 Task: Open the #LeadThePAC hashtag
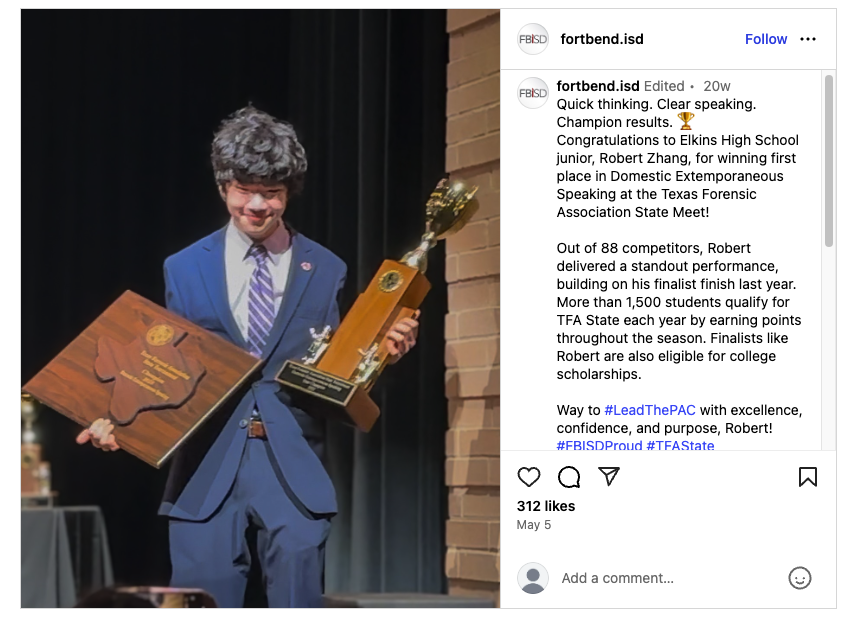[x=650, y=410]
